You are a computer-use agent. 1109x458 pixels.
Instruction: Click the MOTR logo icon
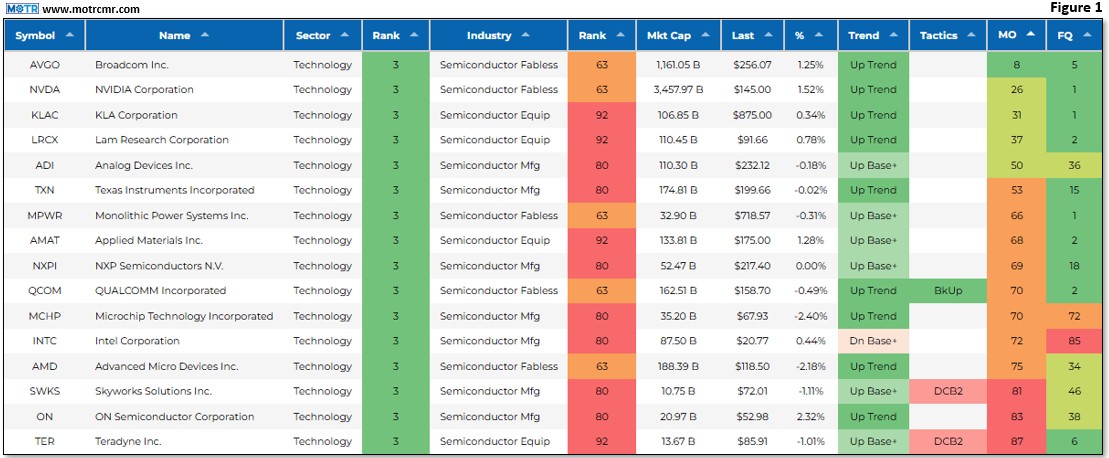(x=22, y=9)
